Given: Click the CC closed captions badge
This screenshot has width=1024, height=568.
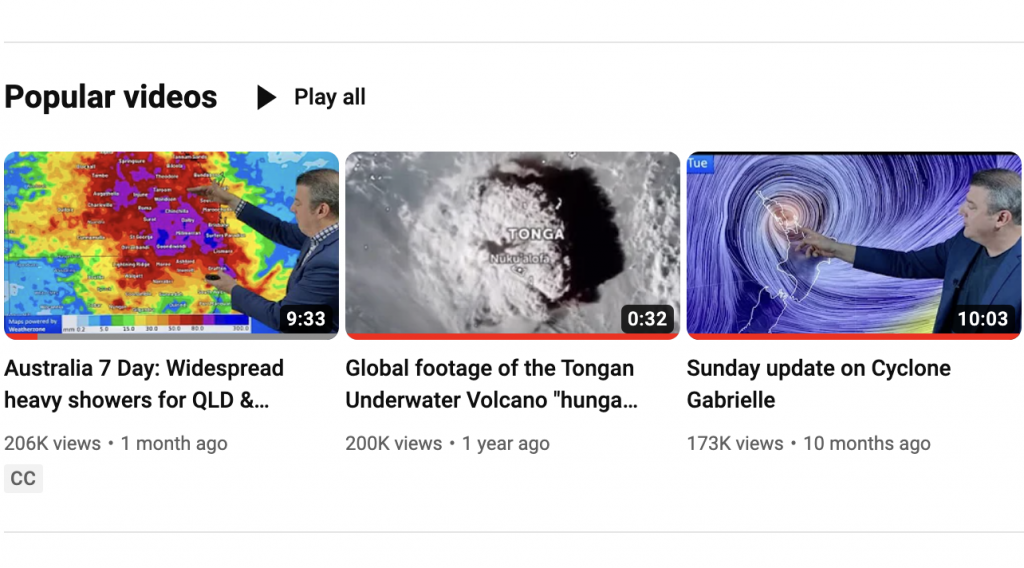Looking at the screenshot, I should click(x=23, y=479).
